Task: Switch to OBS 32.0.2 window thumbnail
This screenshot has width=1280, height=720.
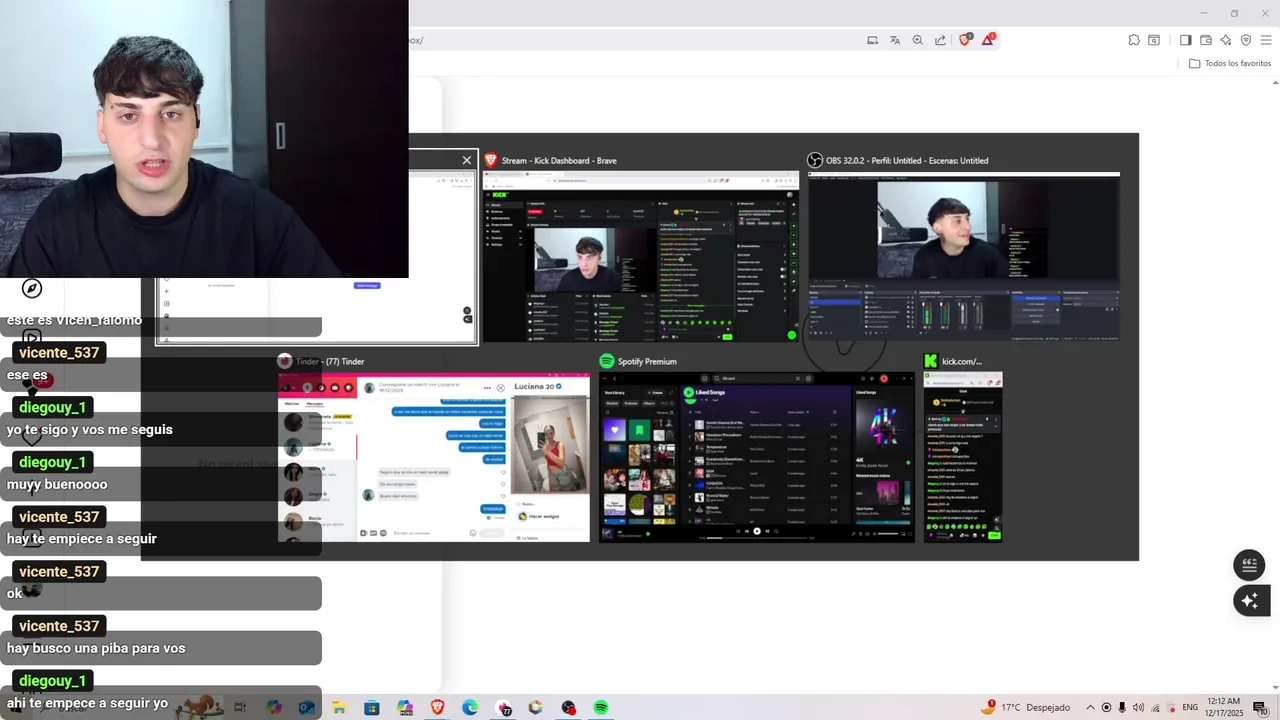Action: [964, 257]
